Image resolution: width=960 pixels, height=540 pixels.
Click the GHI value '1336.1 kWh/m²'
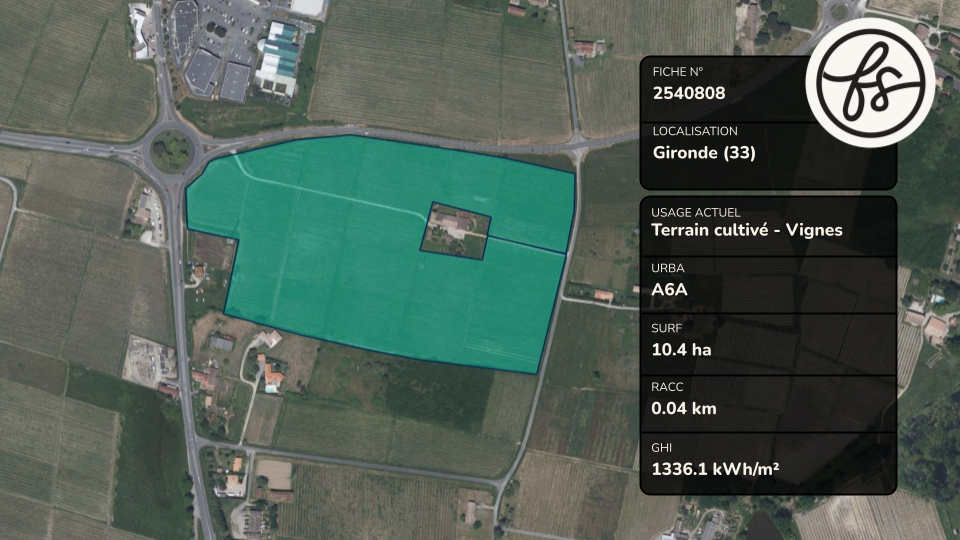[x=715, y=470]
